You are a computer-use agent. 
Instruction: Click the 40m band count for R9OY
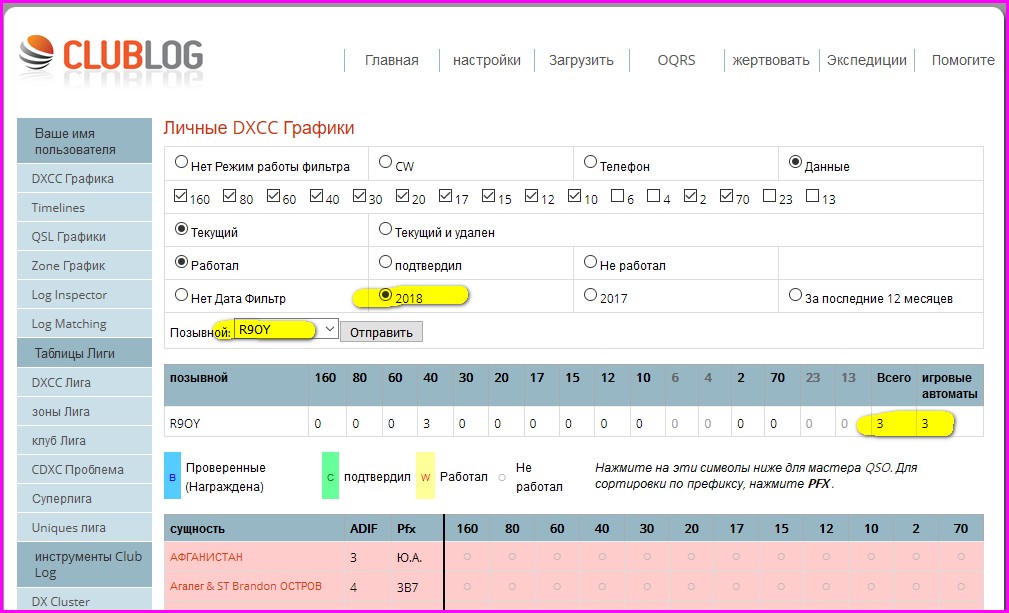[x=426, y=423]
